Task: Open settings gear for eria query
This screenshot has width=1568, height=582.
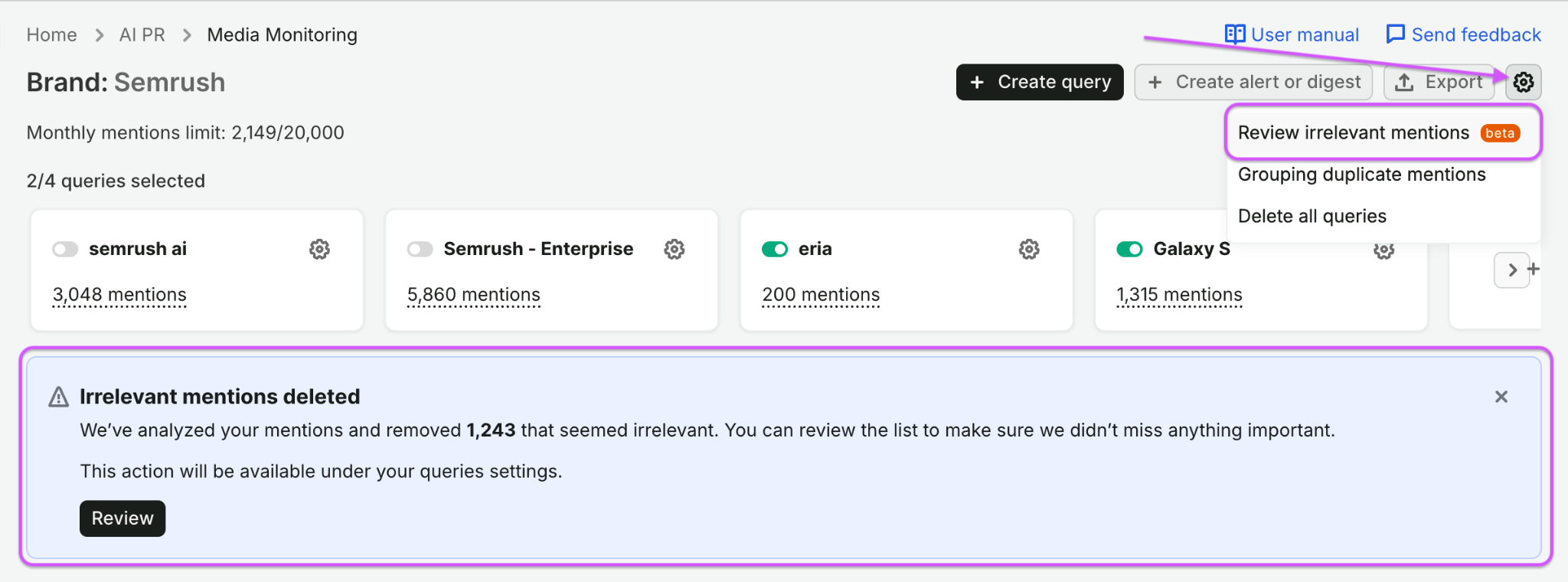Action: point(1029,249)
